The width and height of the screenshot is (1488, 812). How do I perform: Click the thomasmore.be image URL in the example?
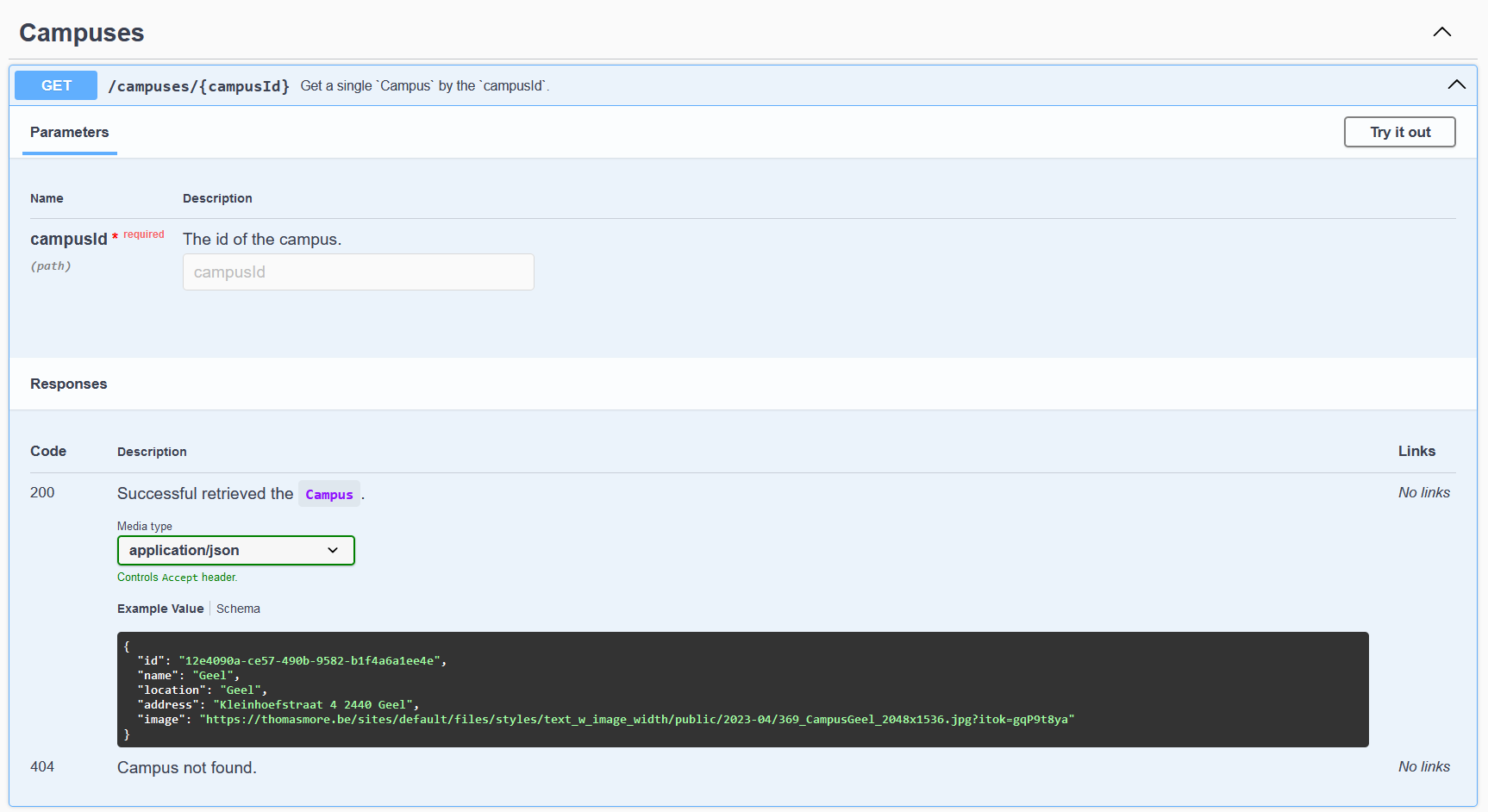point(638,719)
